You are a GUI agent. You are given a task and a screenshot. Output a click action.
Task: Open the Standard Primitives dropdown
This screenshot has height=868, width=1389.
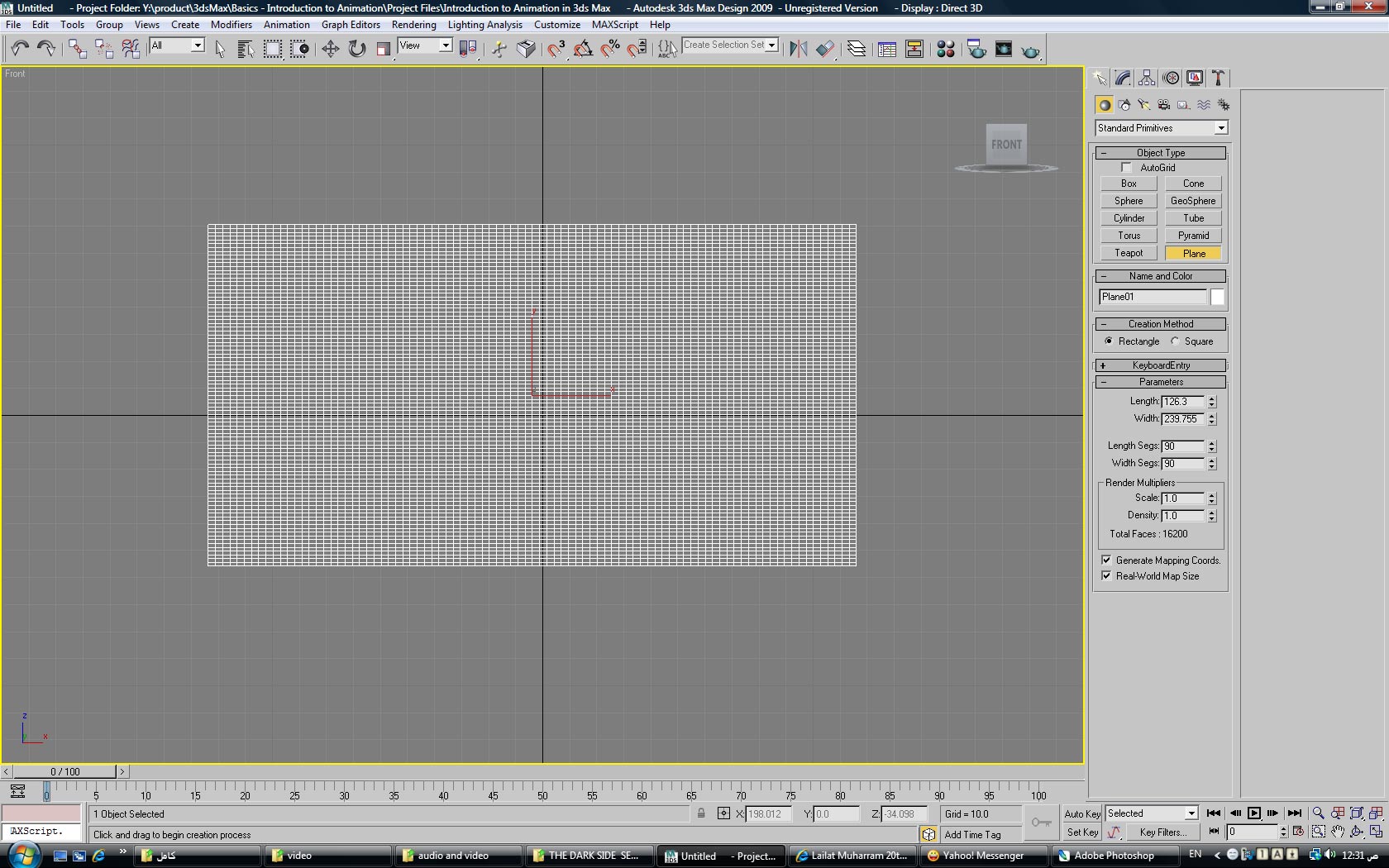tap(1161, 128)
